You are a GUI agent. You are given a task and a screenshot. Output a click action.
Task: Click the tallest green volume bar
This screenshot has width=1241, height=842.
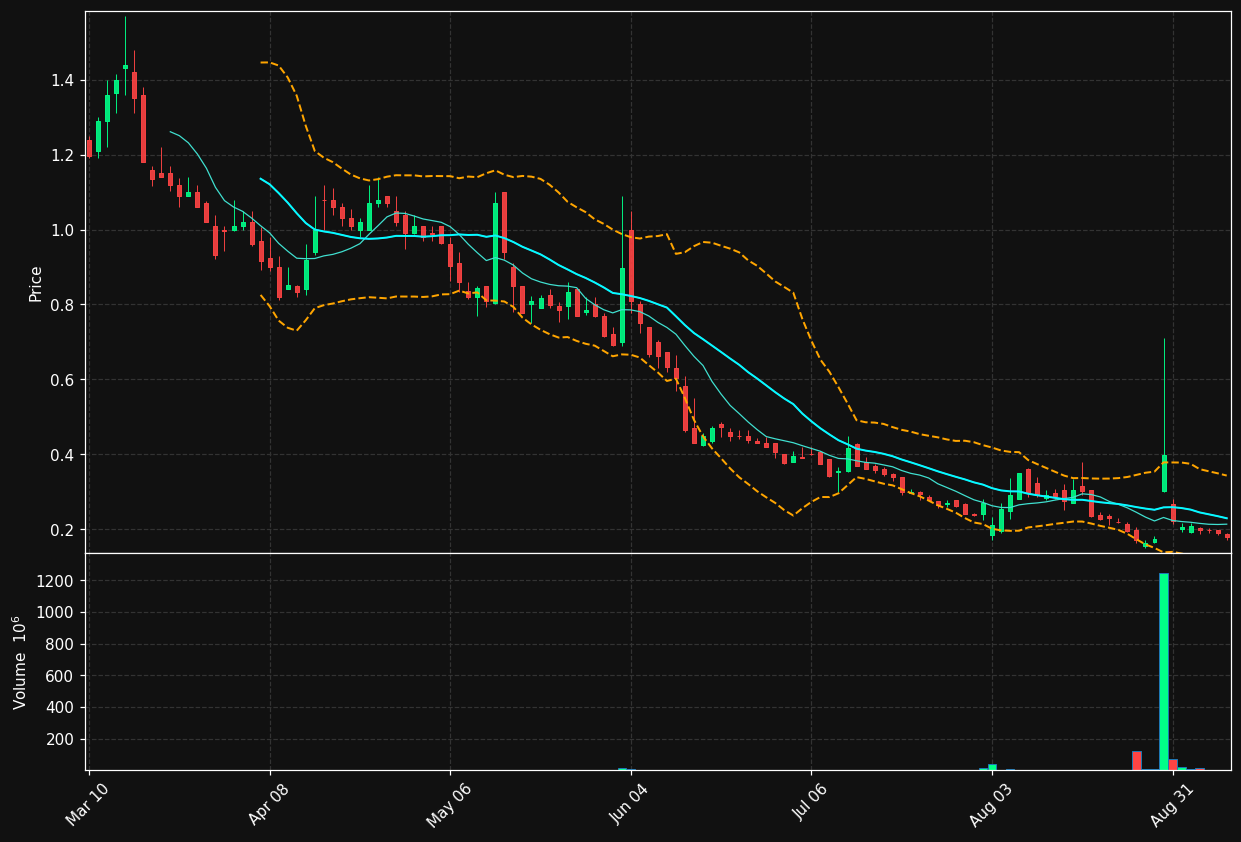pyautogui.click(x=1164, y=671)
